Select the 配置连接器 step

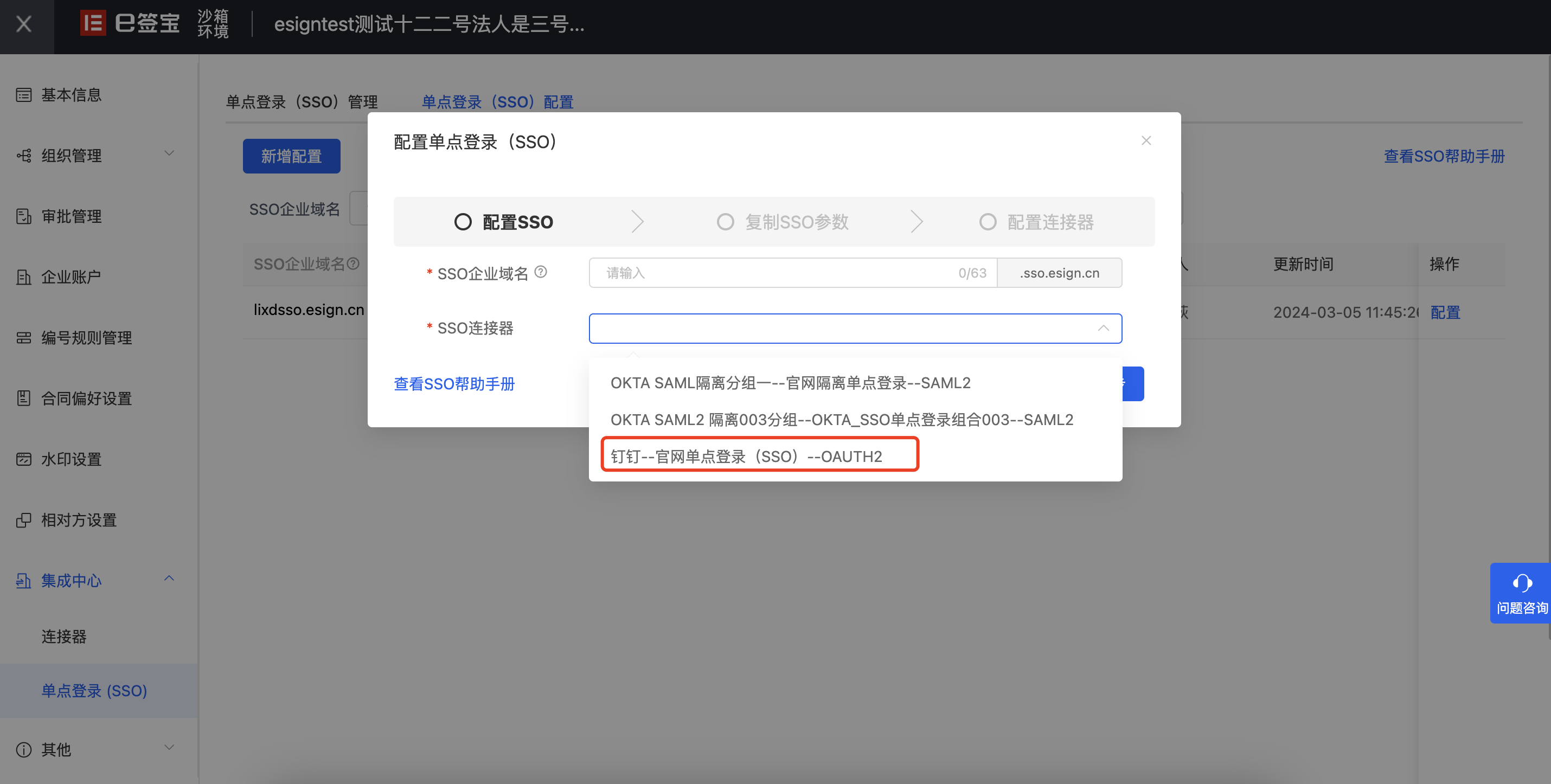click(x=1036, y=222)
